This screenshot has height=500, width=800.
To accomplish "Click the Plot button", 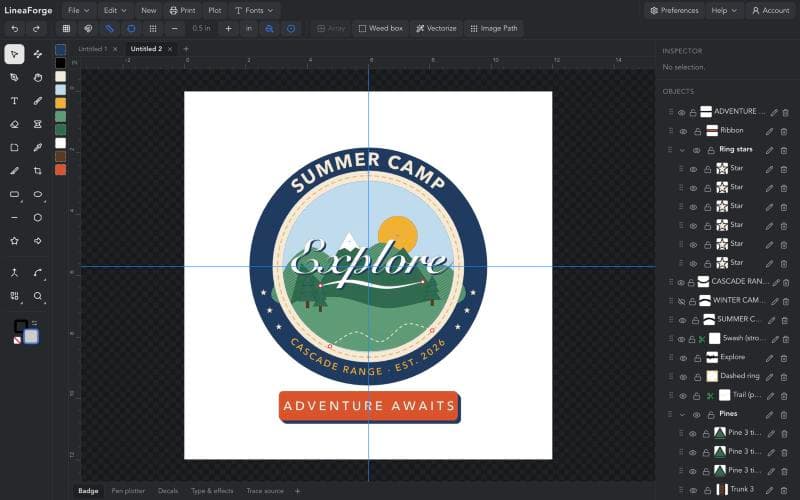I will click(215, 10).
